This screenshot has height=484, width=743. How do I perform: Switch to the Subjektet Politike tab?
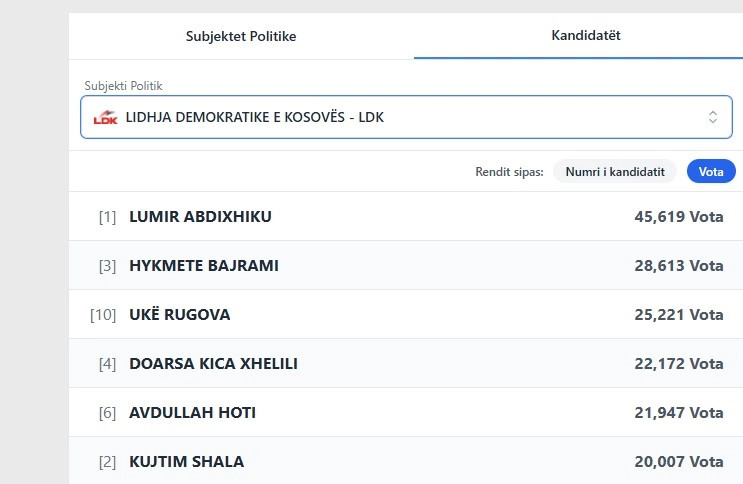pyautogui.click(x=241, y=36)
